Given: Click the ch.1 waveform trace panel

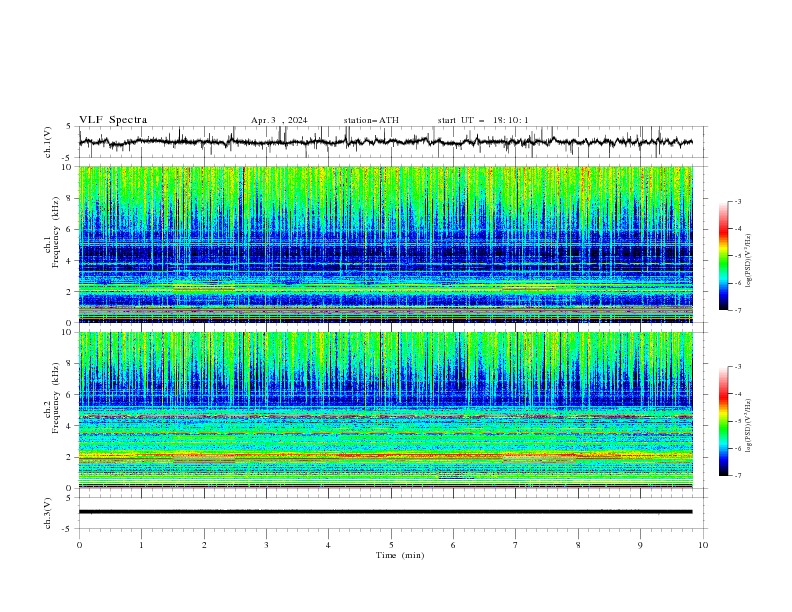Looking at the screenshot, I should click(392, 142).
